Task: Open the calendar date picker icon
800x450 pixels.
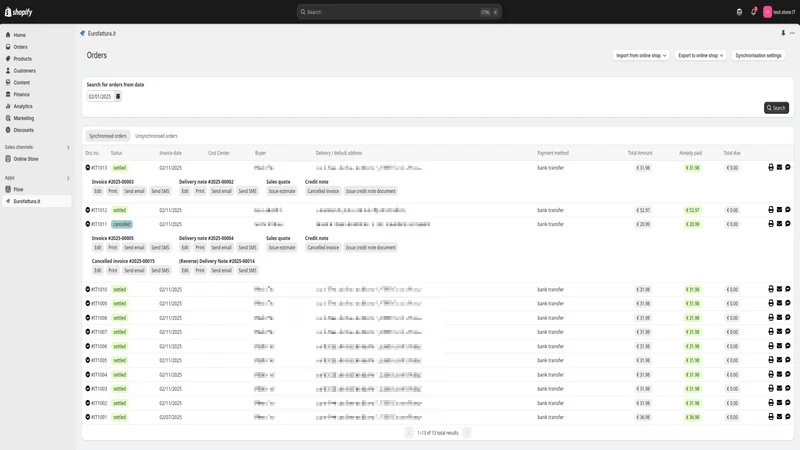Action: (118, 96)
